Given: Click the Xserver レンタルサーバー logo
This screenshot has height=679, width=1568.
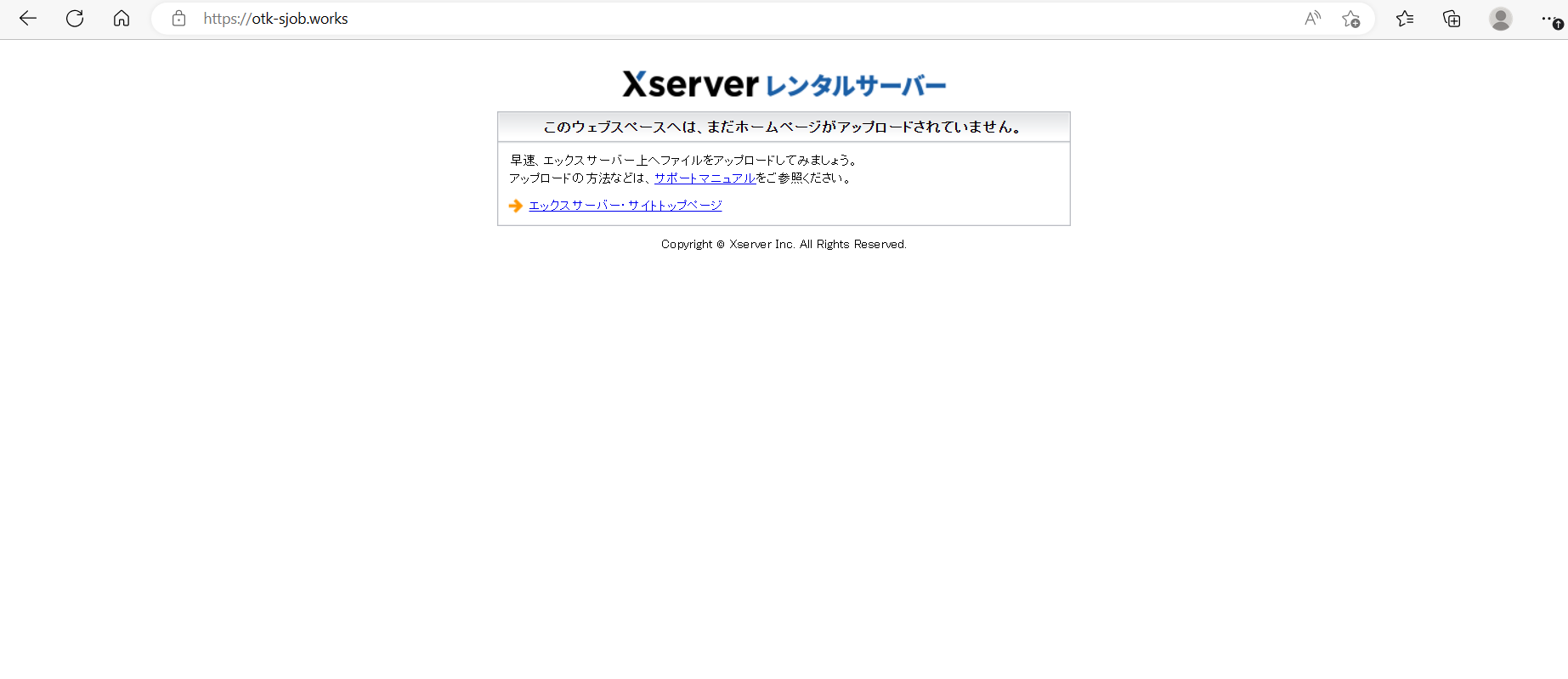Looking at the screenshot, I should click(784, 84).
